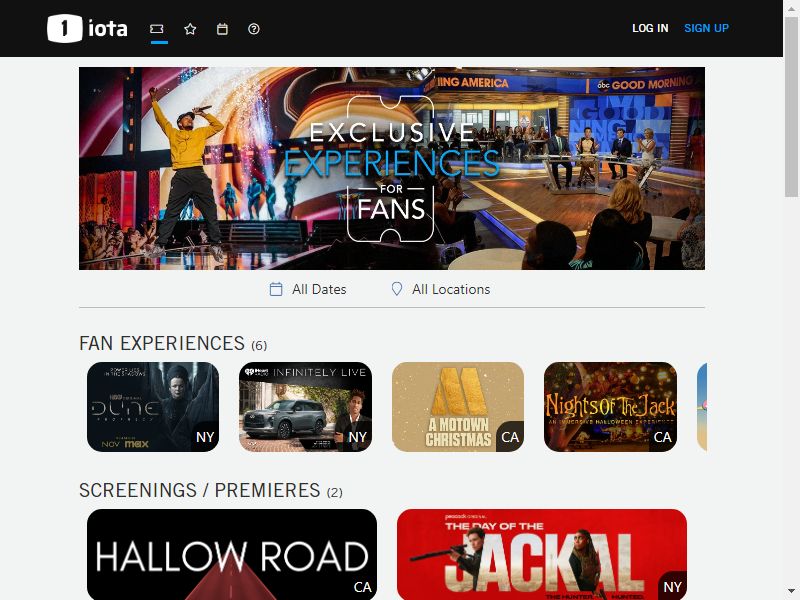
Task: Open the Nights of the Jack card
Action: click(610, 407)
